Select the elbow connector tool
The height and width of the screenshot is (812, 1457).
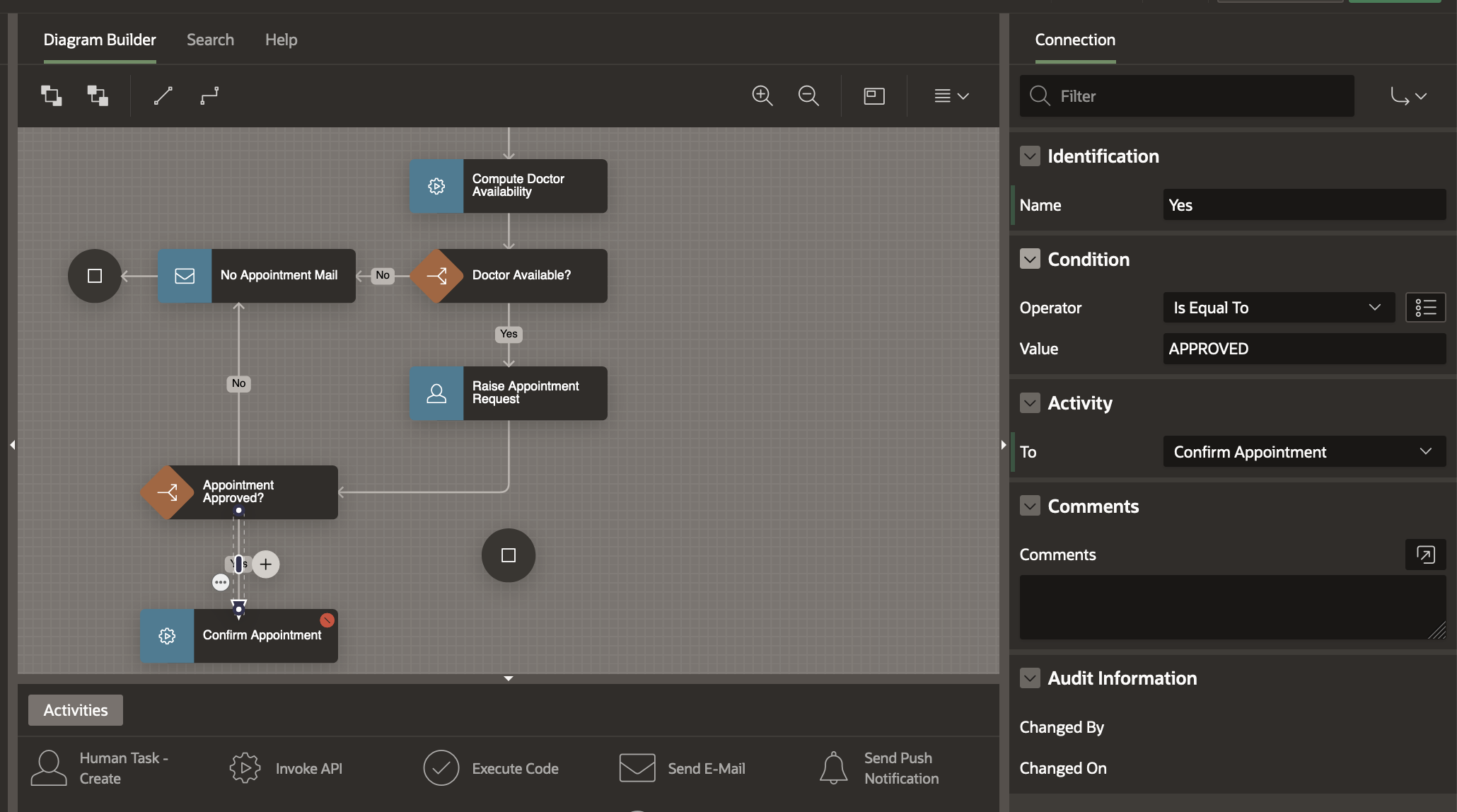click(209, 95)
